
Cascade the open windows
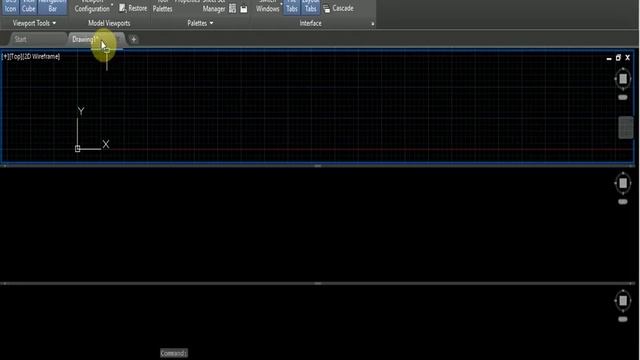pyautogui.click(x=338, y=8)
